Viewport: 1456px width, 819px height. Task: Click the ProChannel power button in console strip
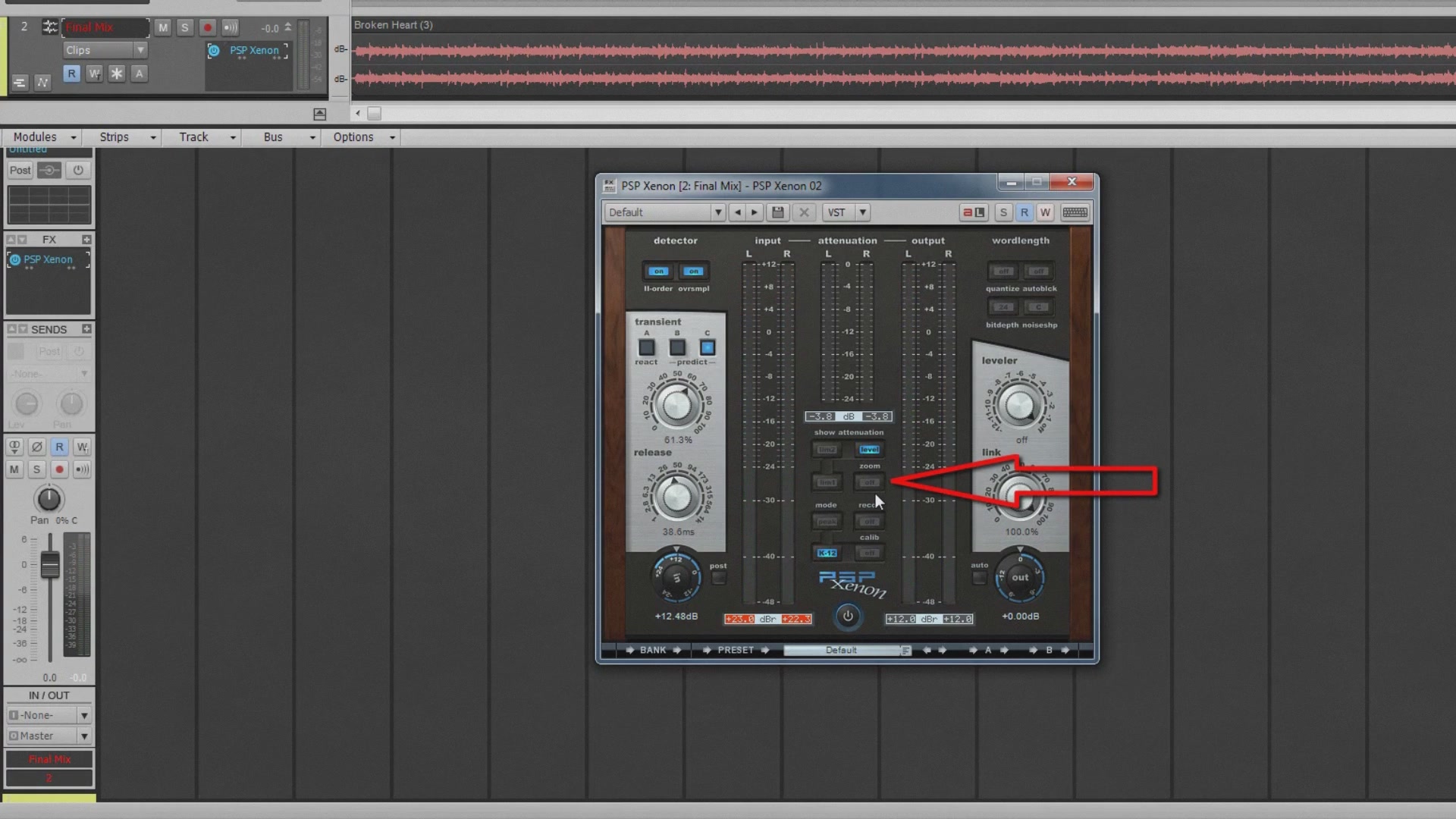[x=77, y=171]
